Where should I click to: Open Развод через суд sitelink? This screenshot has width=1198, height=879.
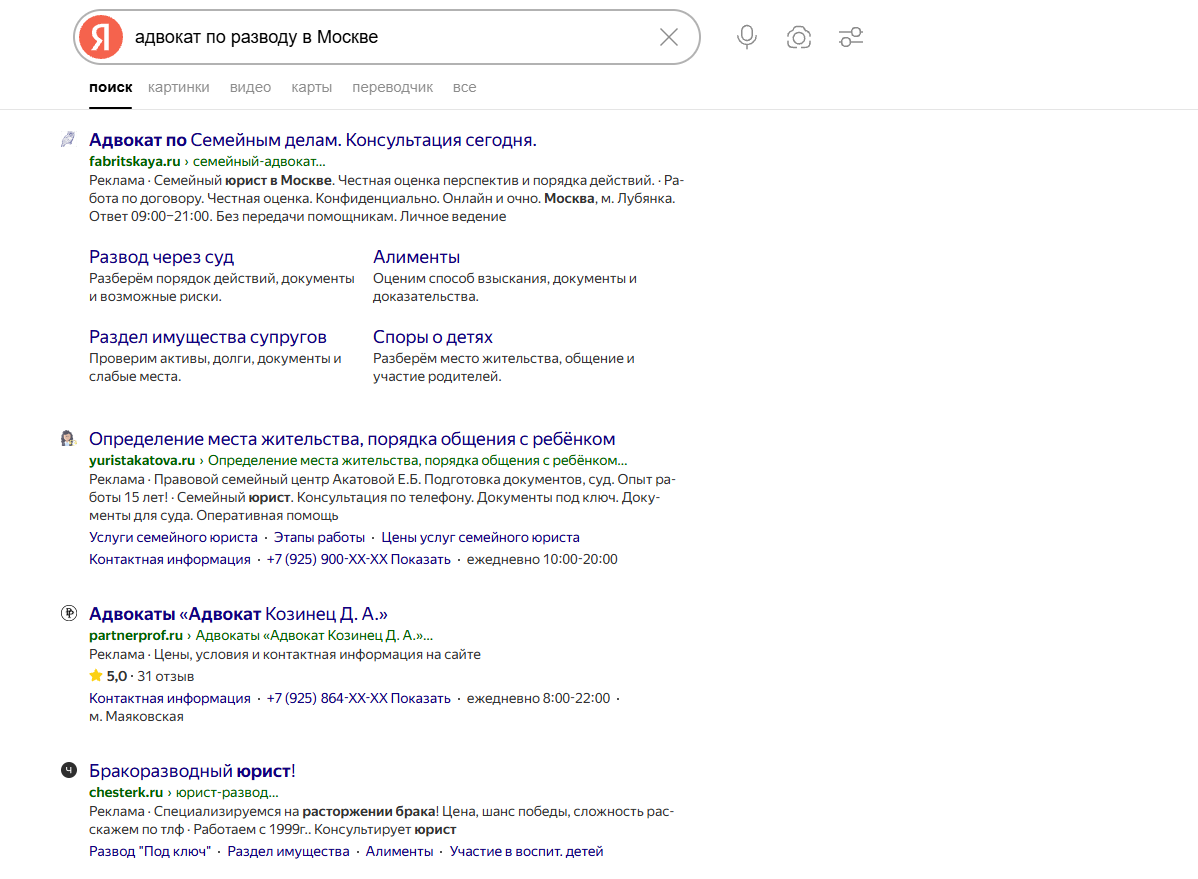click(161, 257)
